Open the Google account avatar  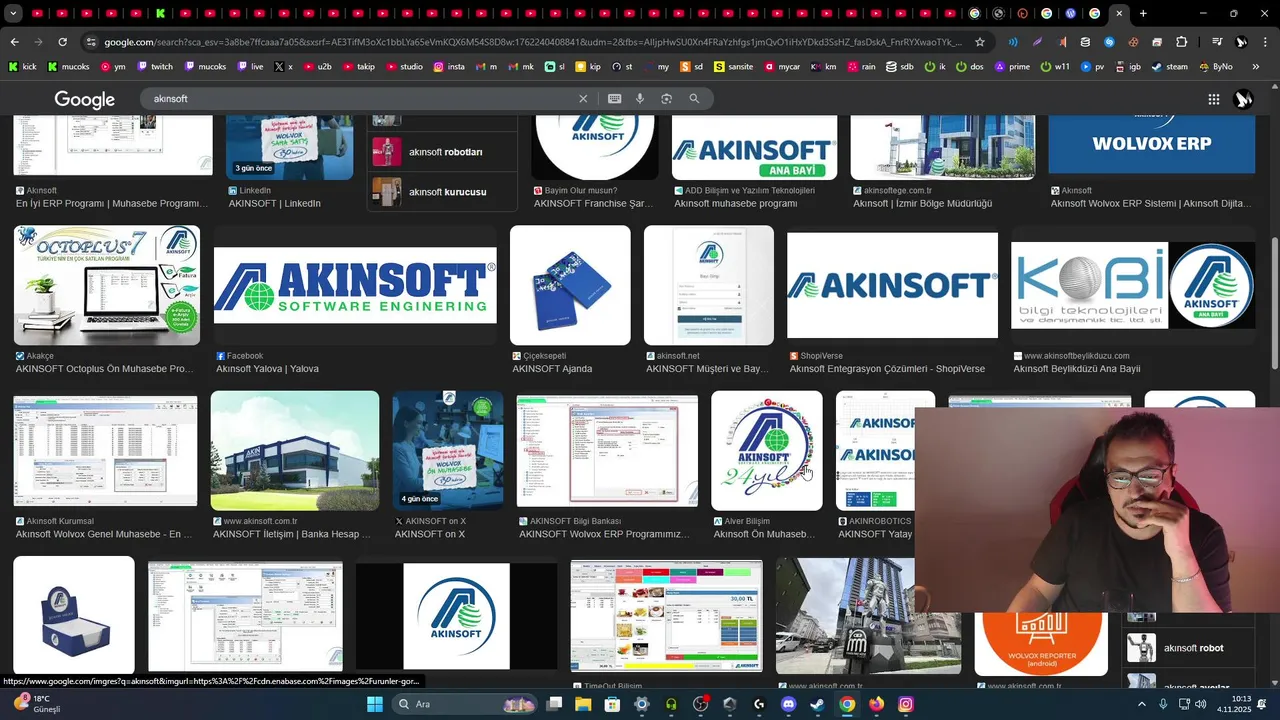[1244, 99]
